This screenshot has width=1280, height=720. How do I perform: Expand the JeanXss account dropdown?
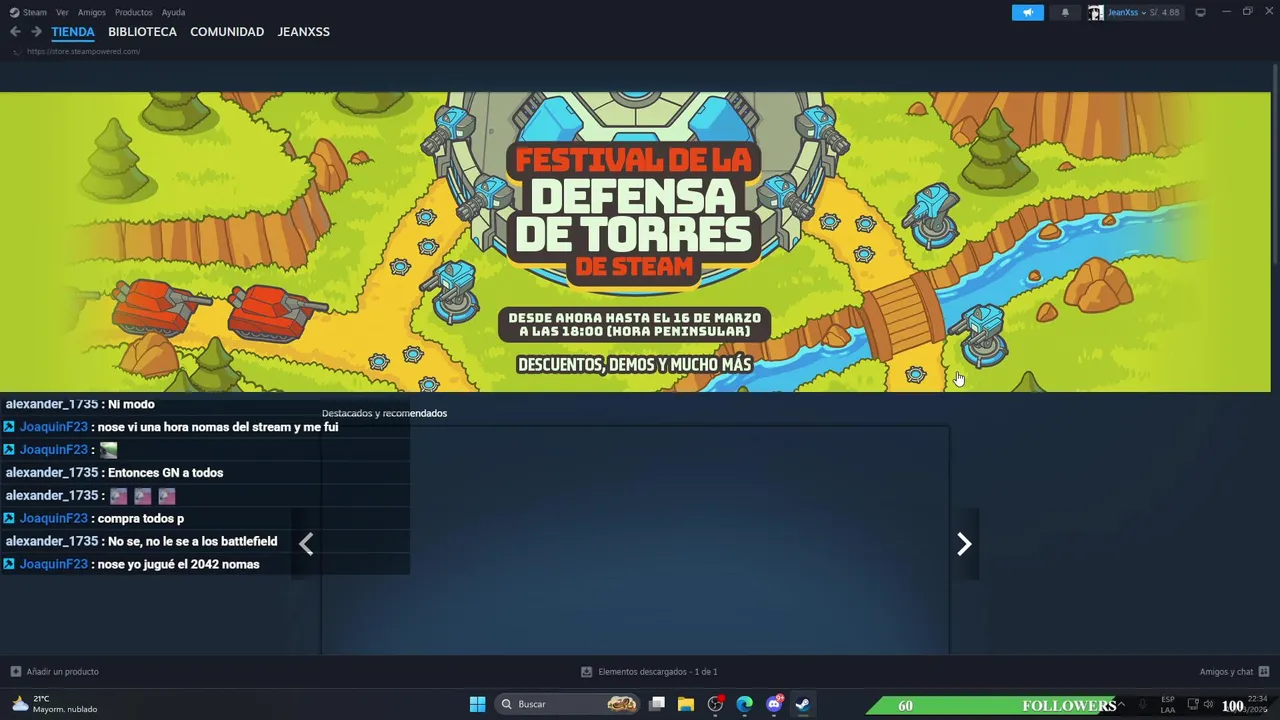tap(1144, 13)
